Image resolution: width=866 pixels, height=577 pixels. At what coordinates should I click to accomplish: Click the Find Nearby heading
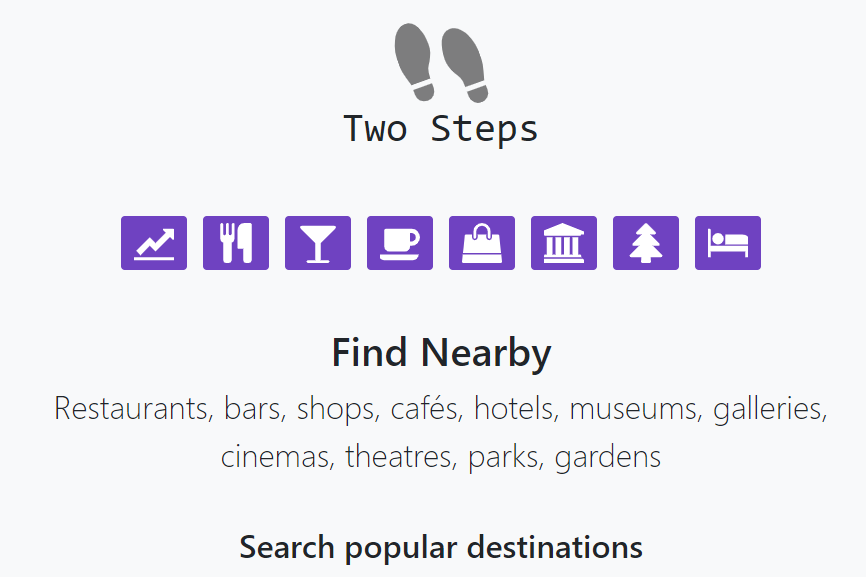click(441, 353)
